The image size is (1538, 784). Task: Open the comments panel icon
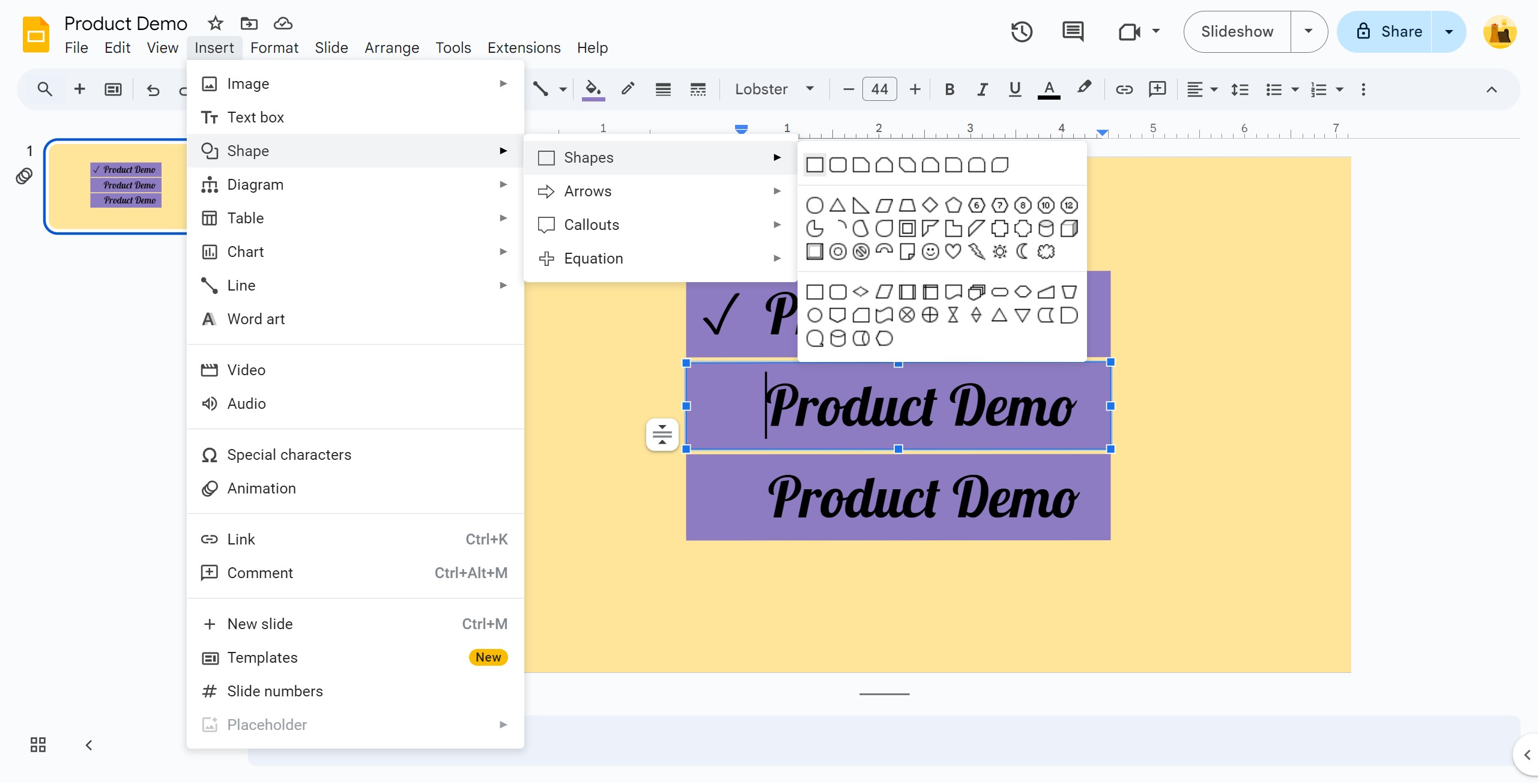pyautogui.click(x=1073, y=31)
